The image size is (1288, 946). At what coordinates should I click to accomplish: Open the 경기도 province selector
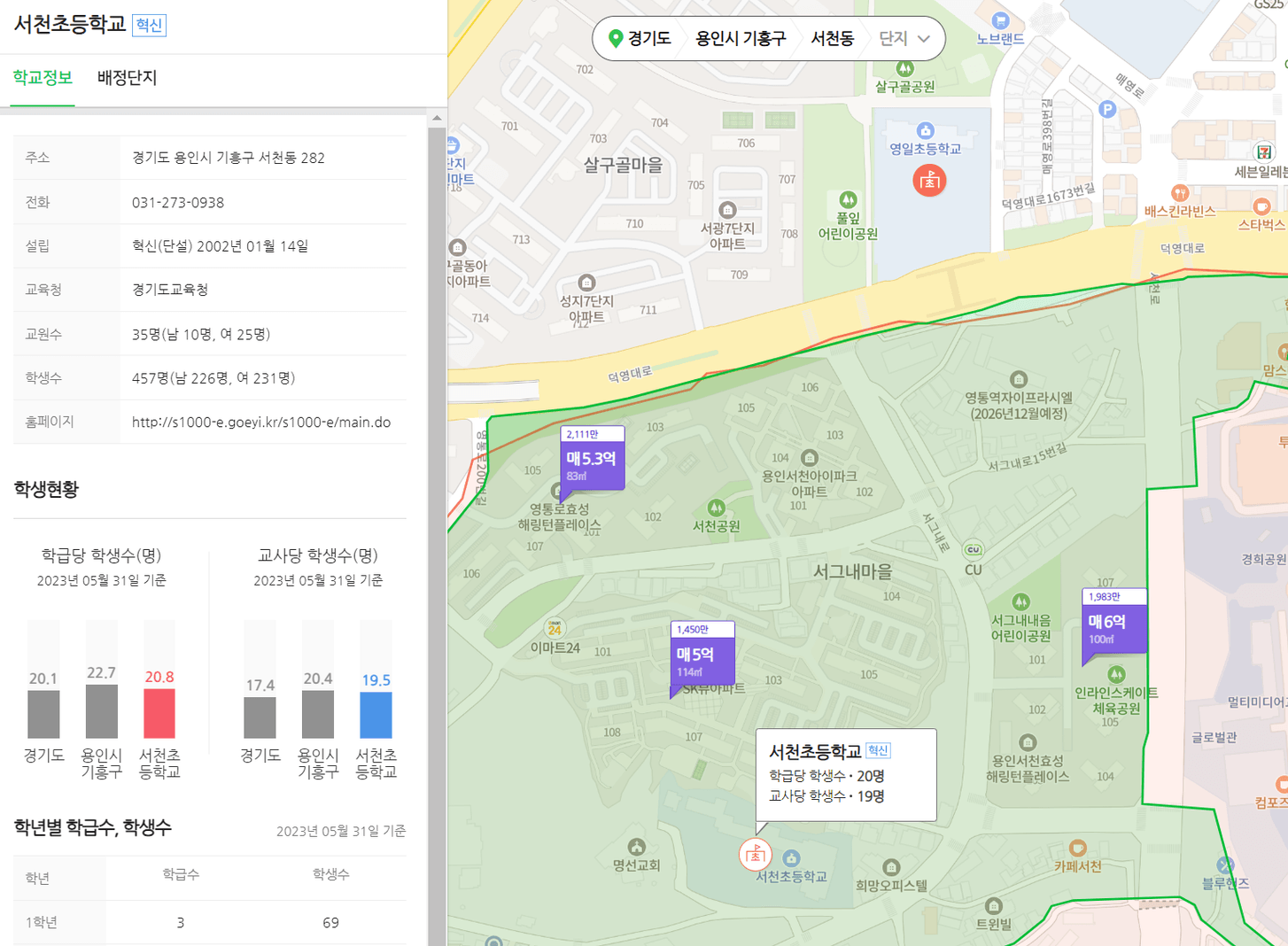[x=640, y=39]
